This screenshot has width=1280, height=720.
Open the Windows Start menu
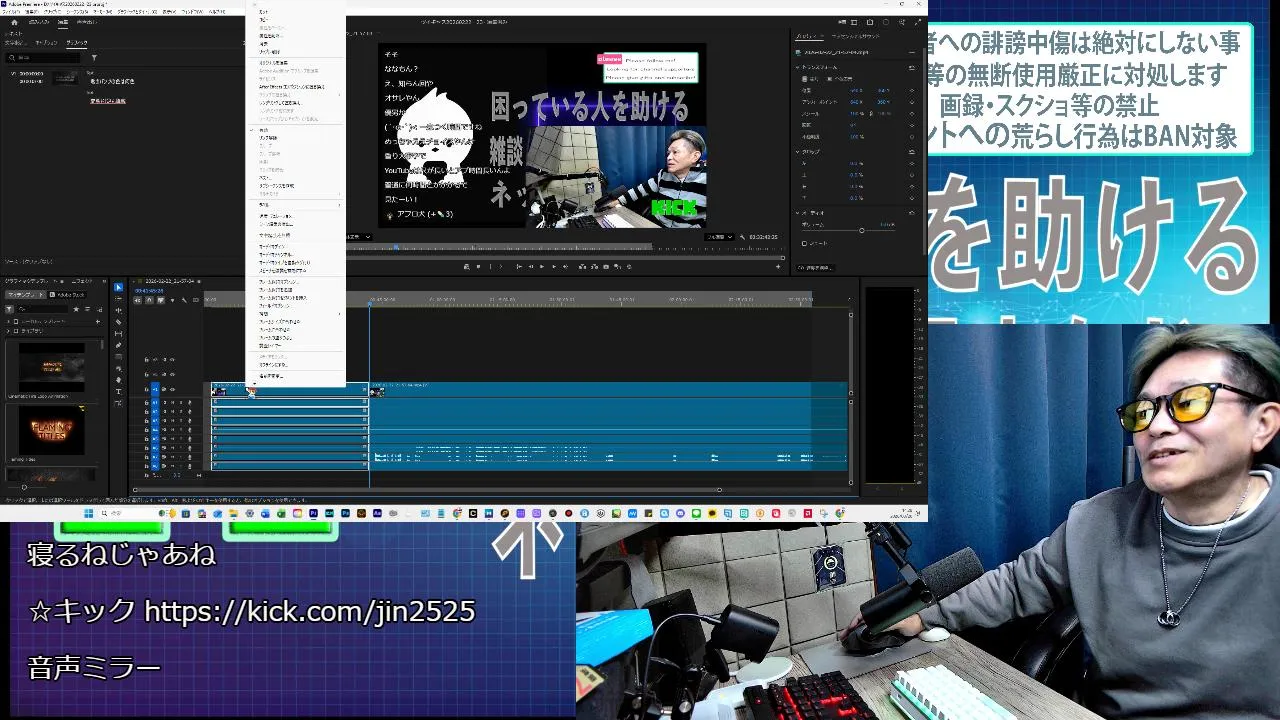tap(88, 513)
